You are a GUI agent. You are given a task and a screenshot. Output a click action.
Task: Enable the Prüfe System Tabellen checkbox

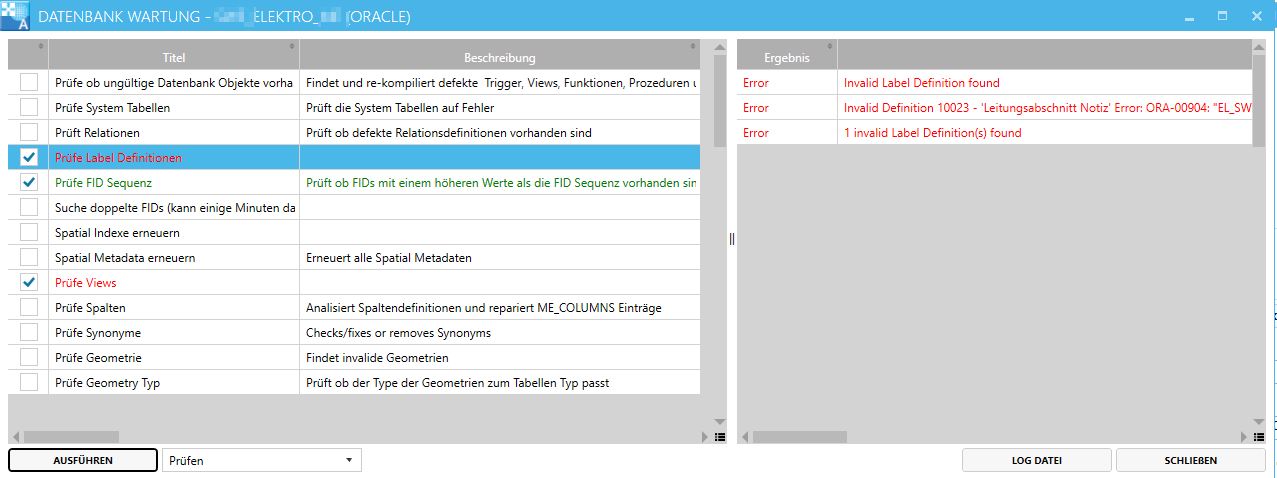pyautogui.click(x=29, y=107)
